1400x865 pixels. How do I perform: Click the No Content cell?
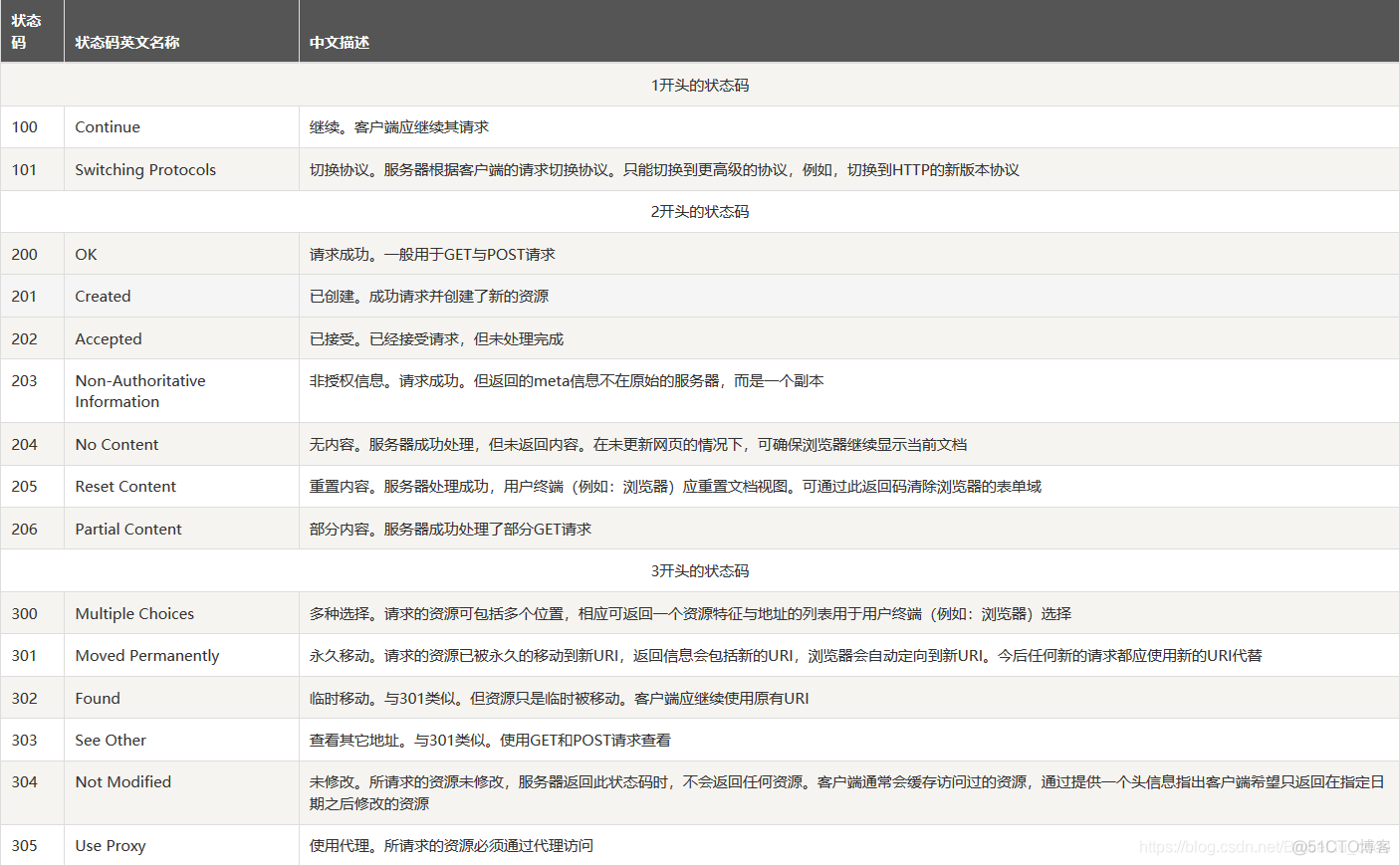[181, 444]
